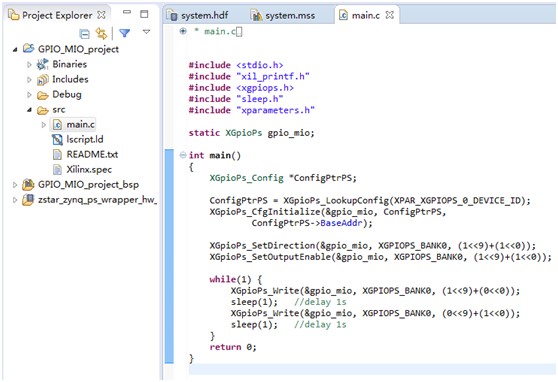
Task: Collapse the src folder arrow
Action: coord(30,110)
